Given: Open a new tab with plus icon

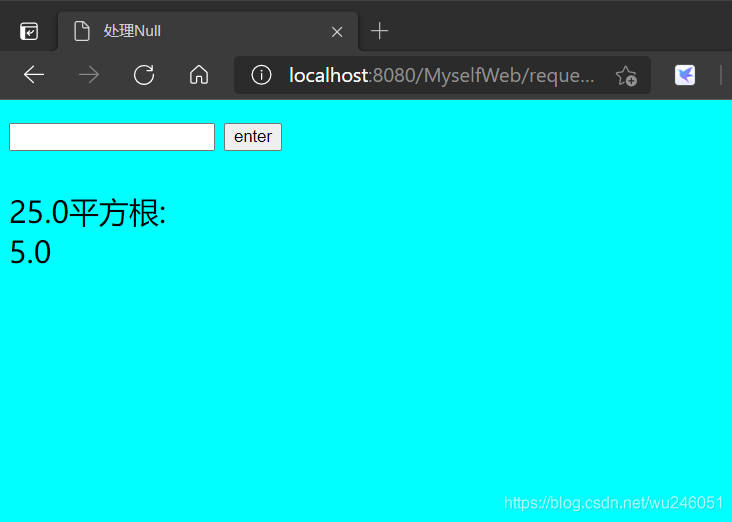Looking at the screenshot, I should point(379,31).
